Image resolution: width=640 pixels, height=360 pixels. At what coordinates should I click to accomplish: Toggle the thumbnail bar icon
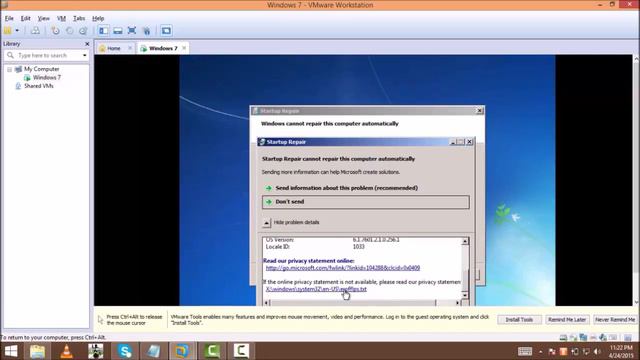(118, 31)
